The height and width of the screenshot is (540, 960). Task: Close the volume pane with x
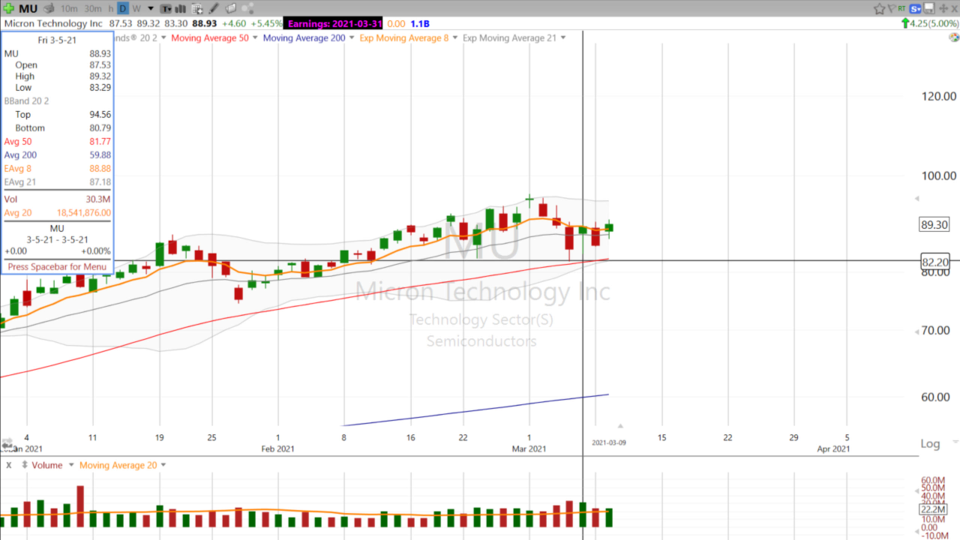coord(9,465)
